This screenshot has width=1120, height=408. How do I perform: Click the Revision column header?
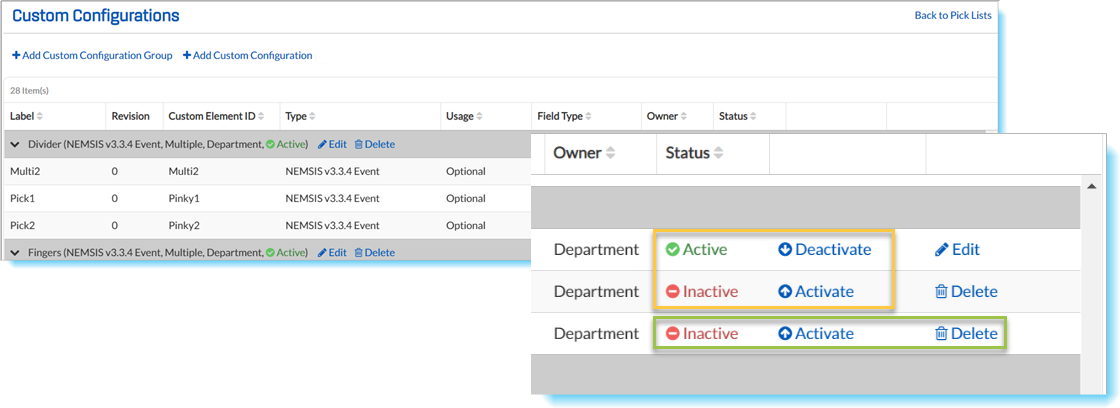tap(131, 116)
